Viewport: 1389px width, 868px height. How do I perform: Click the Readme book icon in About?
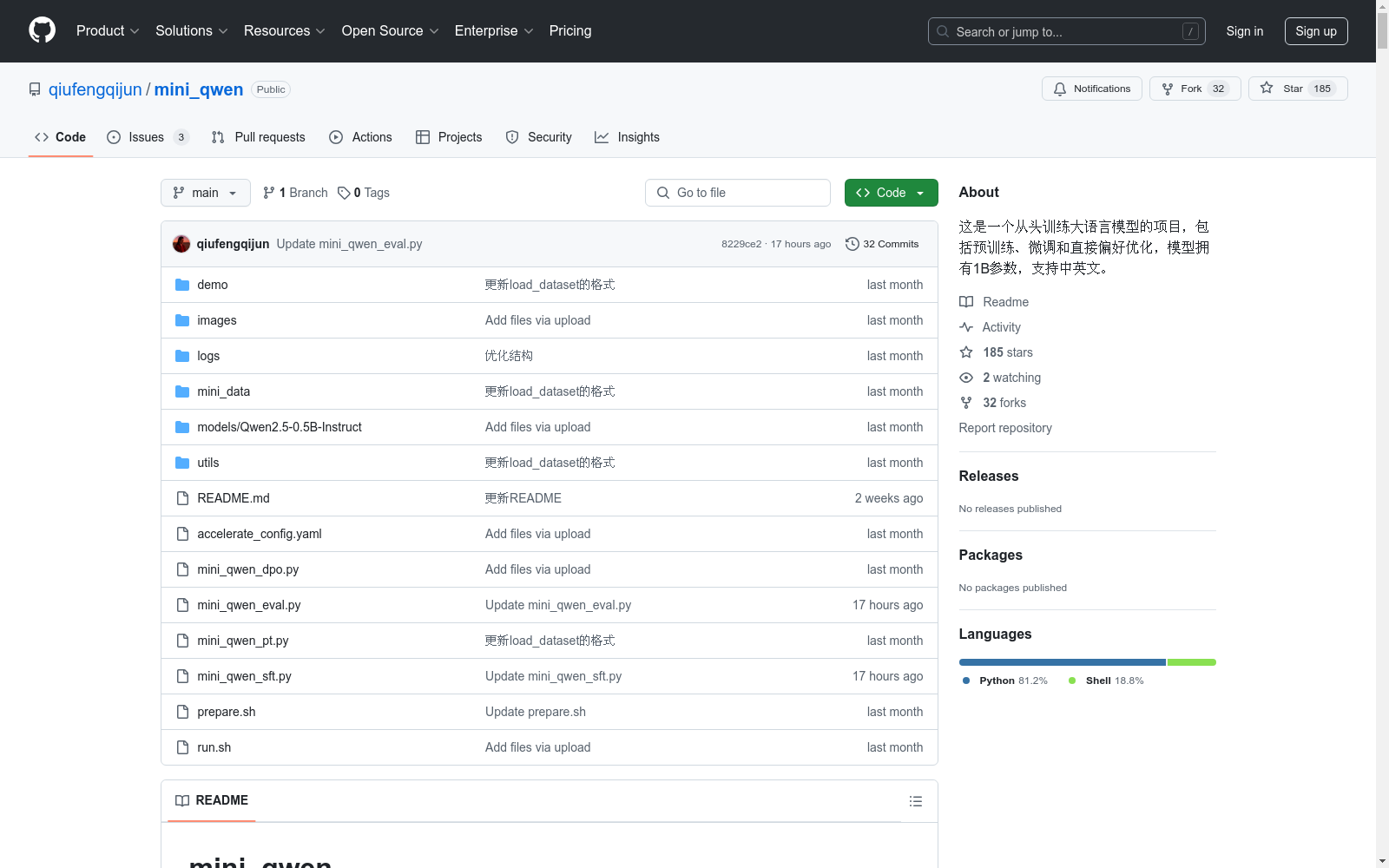click(x=966, y=302)
